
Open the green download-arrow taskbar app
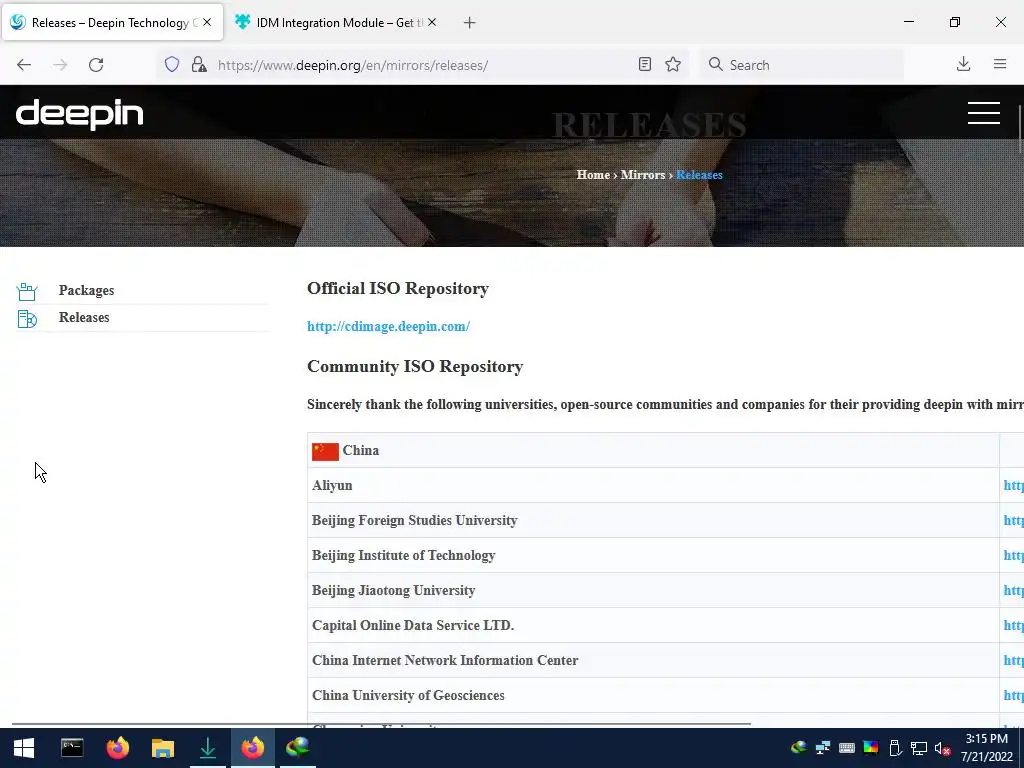[208, 748]
